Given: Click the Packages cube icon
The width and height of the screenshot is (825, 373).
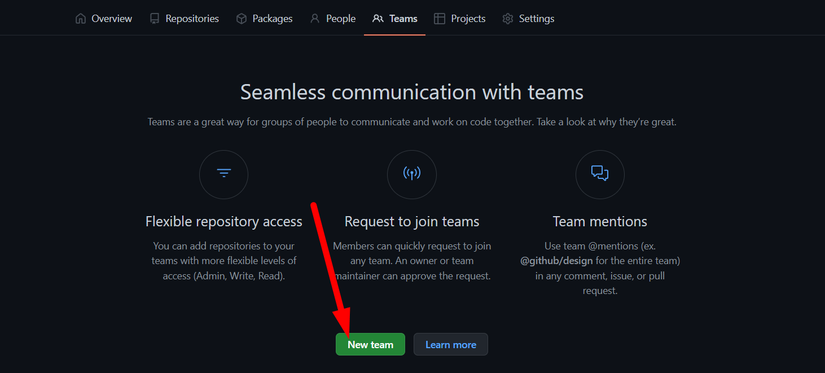Looking at the screenshot, I should (242, 18).
